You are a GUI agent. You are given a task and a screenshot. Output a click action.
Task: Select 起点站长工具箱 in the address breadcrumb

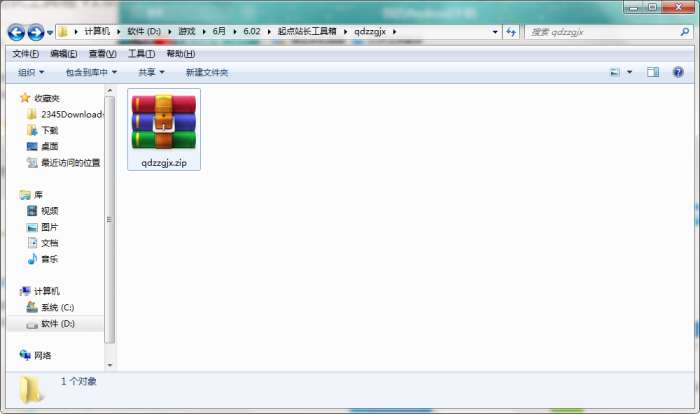coord(307,31)
